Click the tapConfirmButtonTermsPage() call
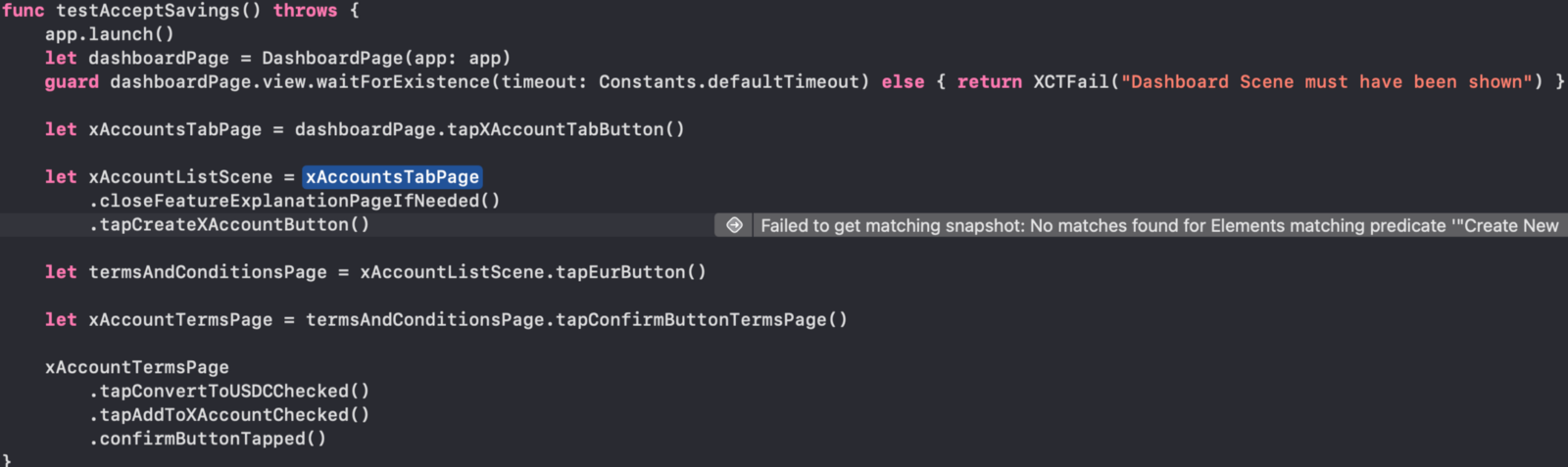This screenshot has width=1568, height=467. click(x=702, y=320)
